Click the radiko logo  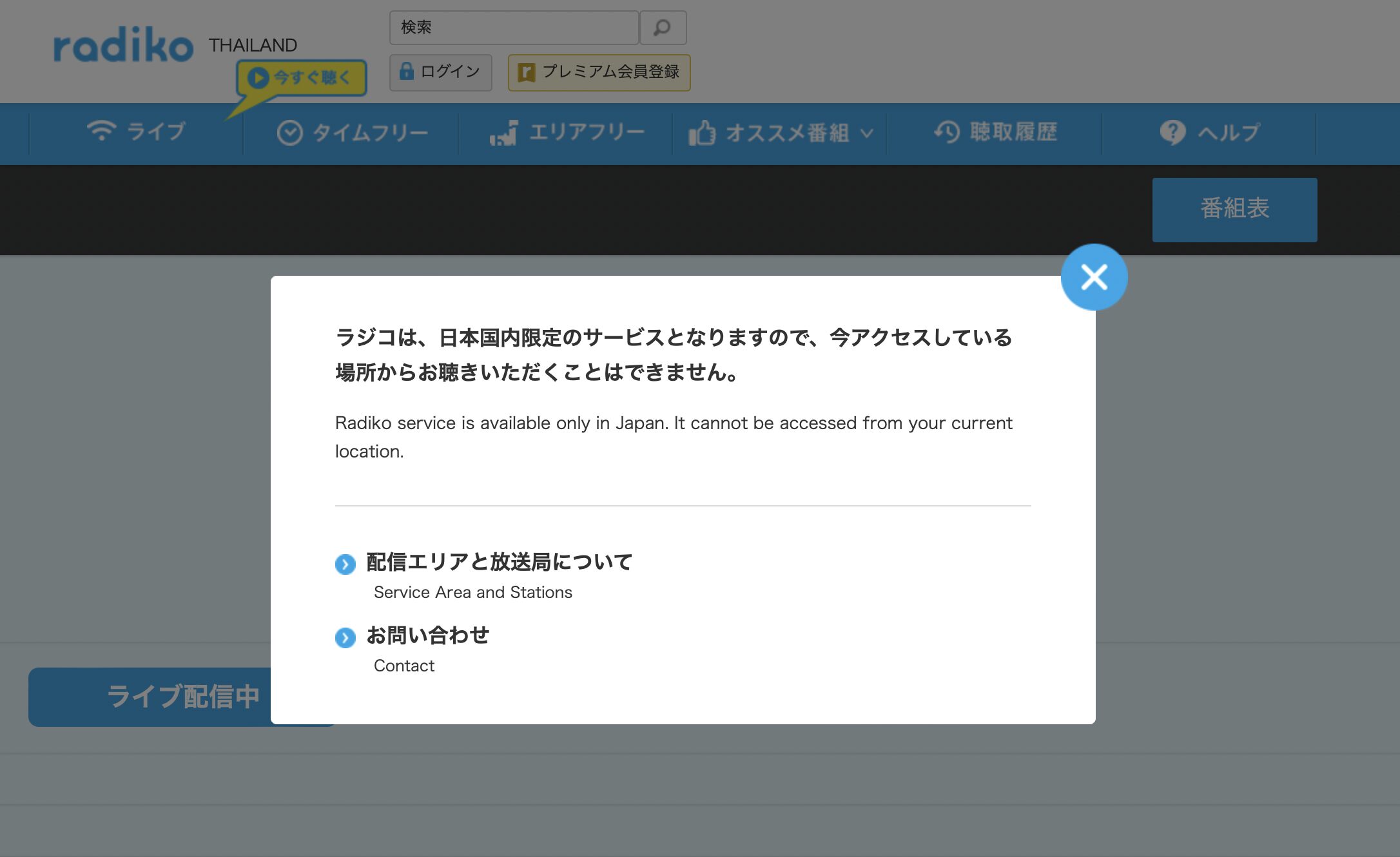click(123, 45)
